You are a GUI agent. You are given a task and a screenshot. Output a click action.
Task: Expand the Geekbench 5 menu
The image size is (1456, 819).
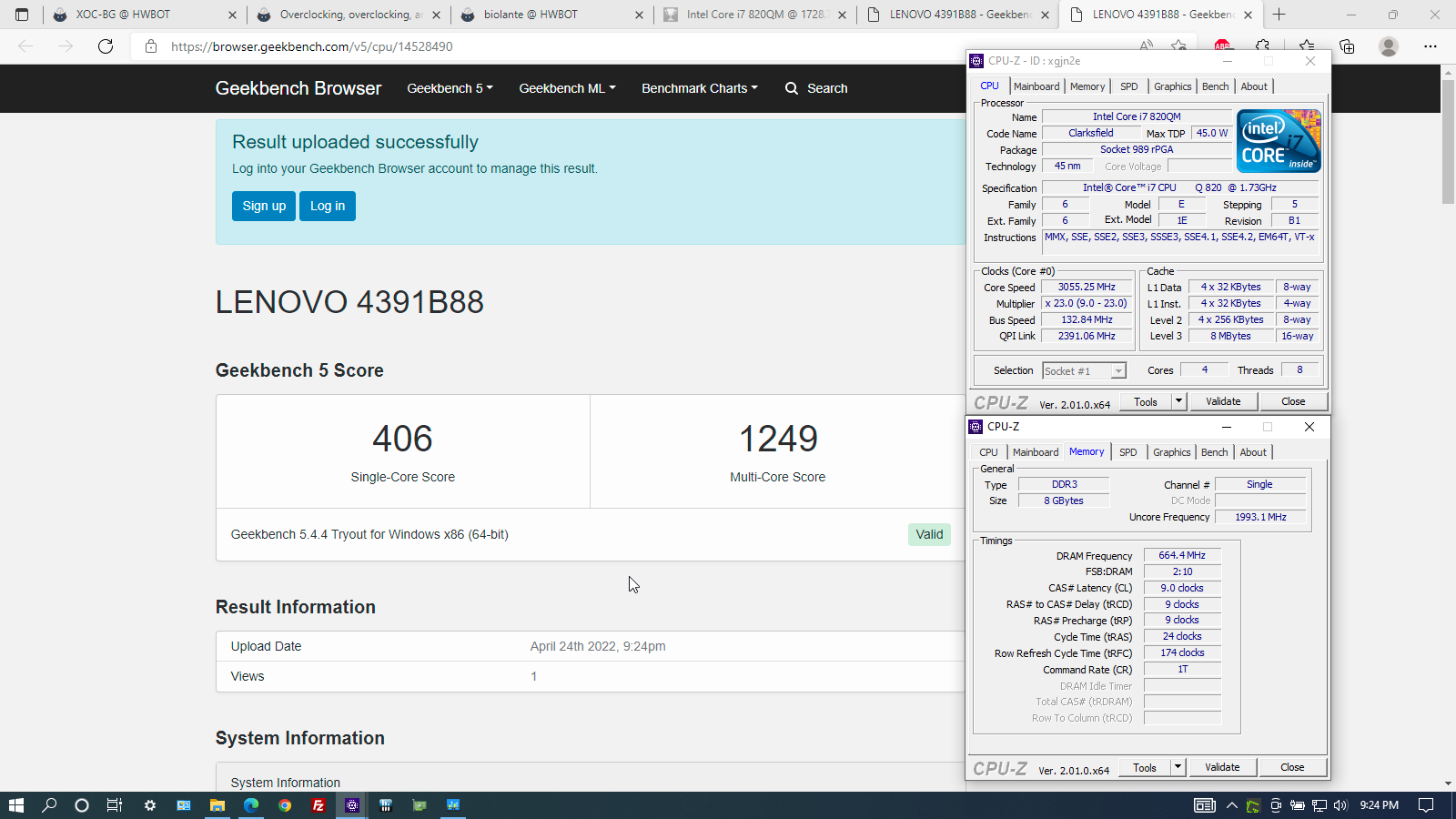click(x=450, y=88)
